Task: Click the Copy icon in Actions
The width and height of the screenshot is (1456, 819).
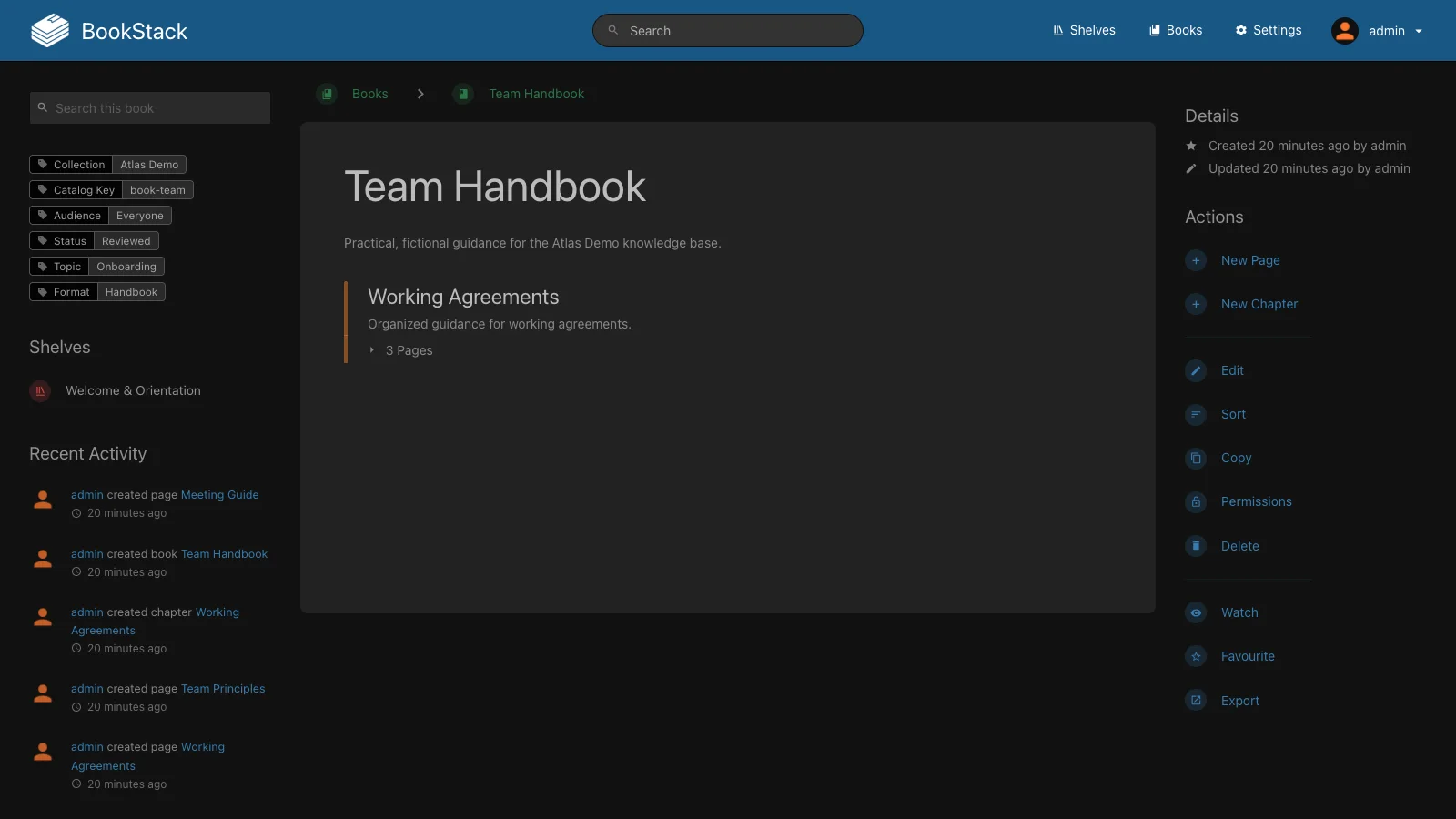Action: pyautogui.click(x=1196, y=458)
